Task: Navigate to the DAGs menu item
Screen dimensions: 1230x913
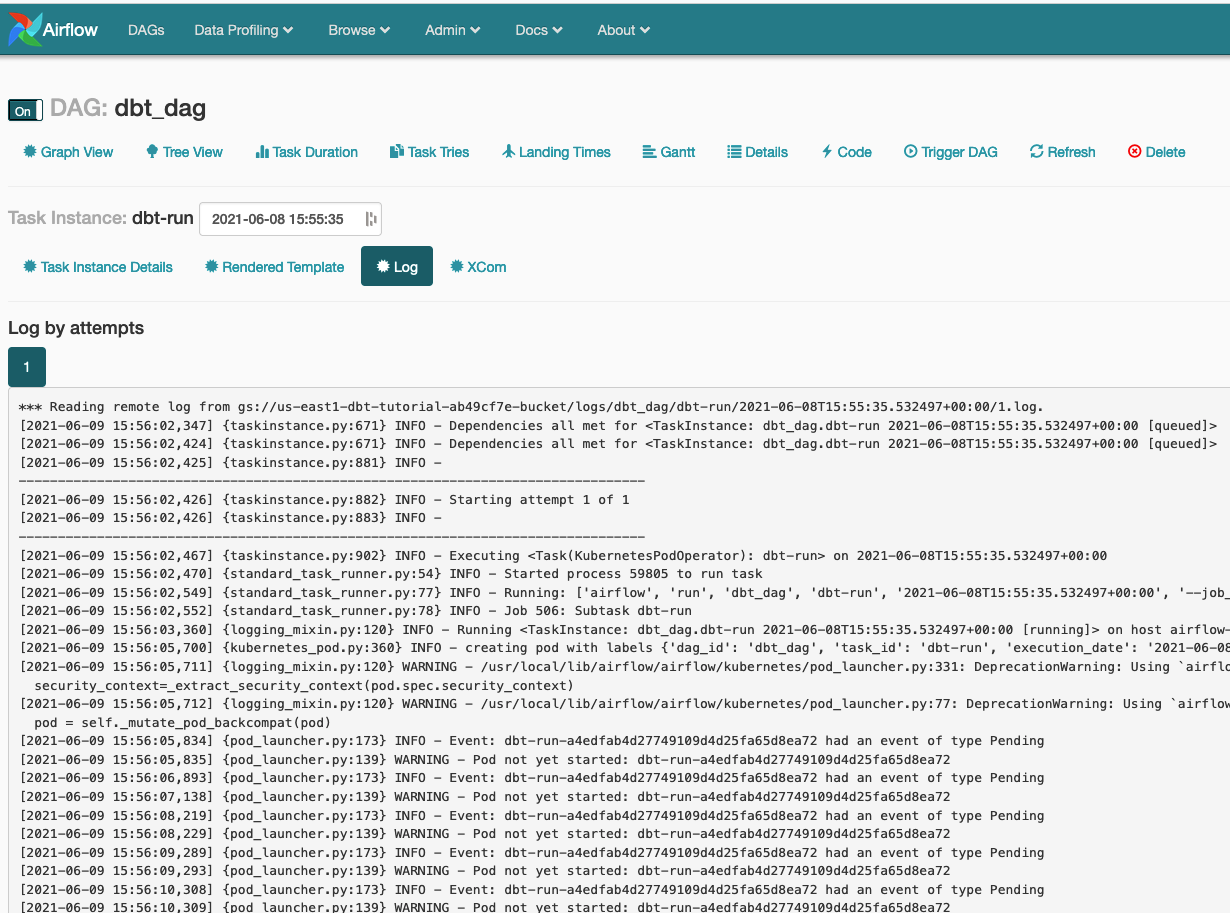Action: point(145,30)
